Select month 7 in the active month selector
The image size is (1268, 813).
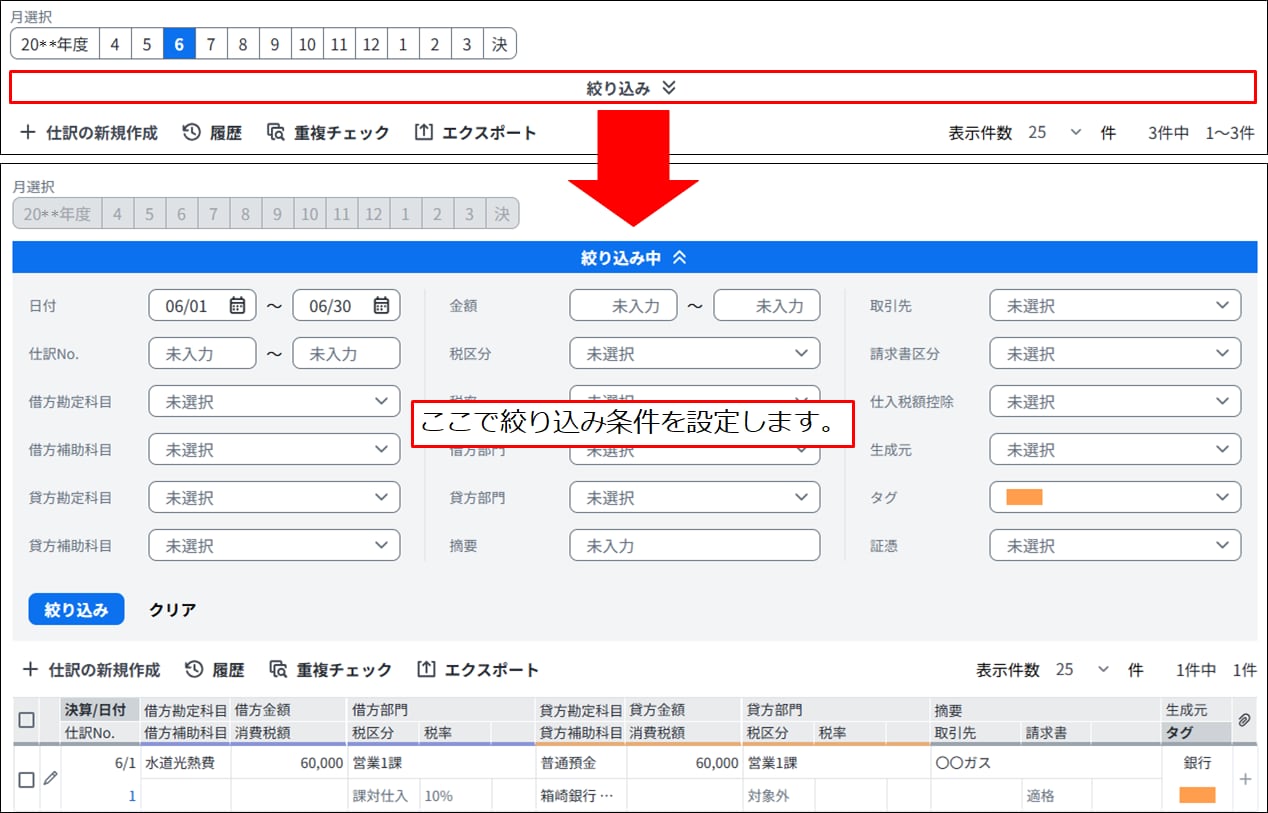[211, 45]
